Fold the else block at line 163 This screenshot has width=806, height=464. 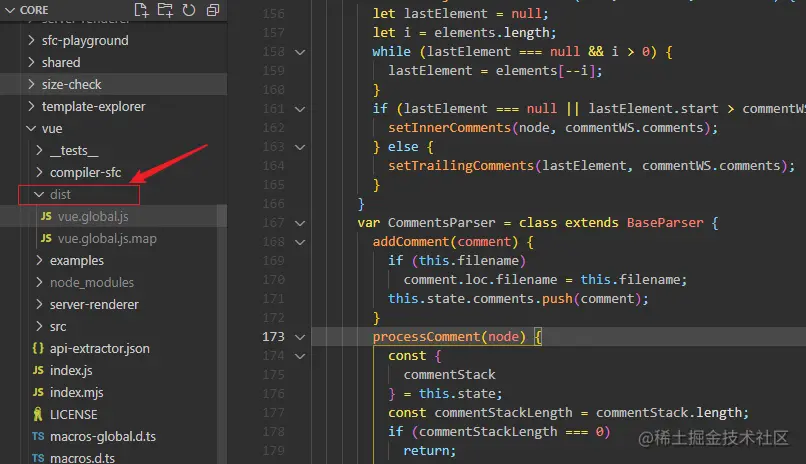(300, 147)
